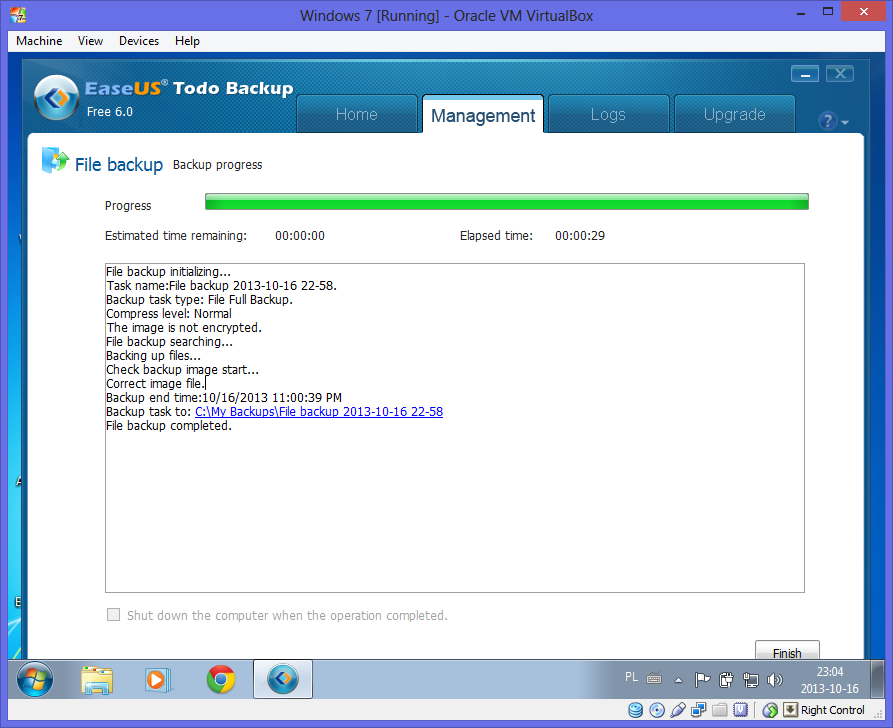Screen dimensions: 893x728
Task: Open the network tray icon
Action: click(751, 680)
